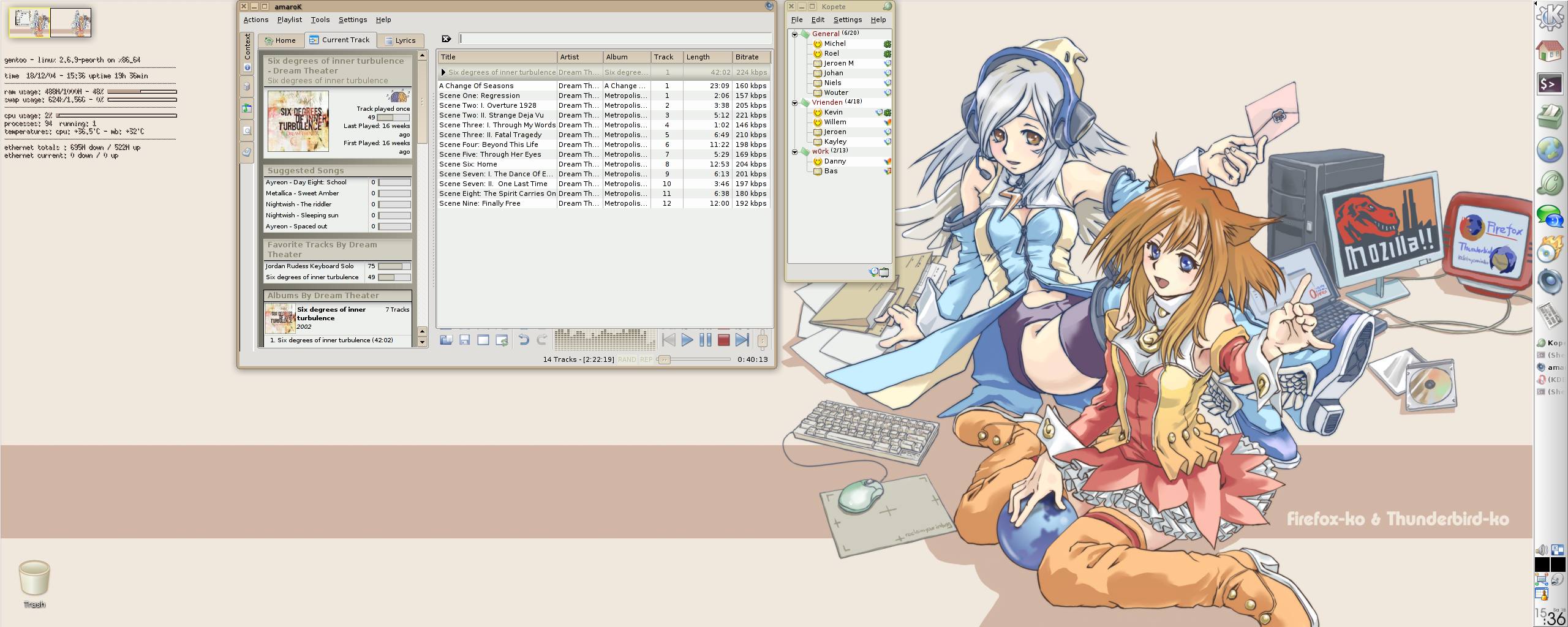The width and height of the screenshot is (1568, 627).
Task: Skip to previous track in amaroK
Action: 669,340
